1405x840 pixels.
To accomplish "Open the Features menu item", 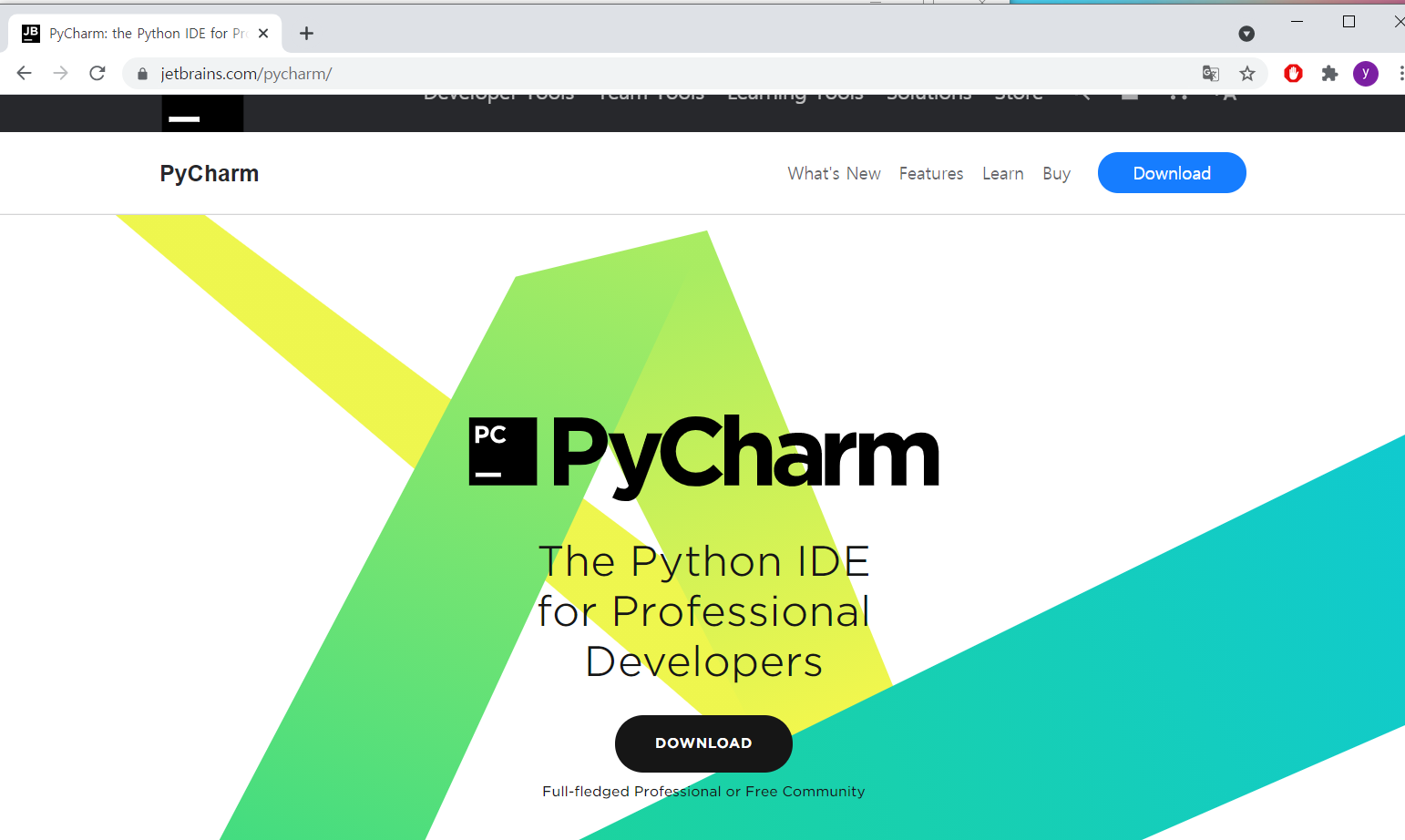I will click(931, 173).
